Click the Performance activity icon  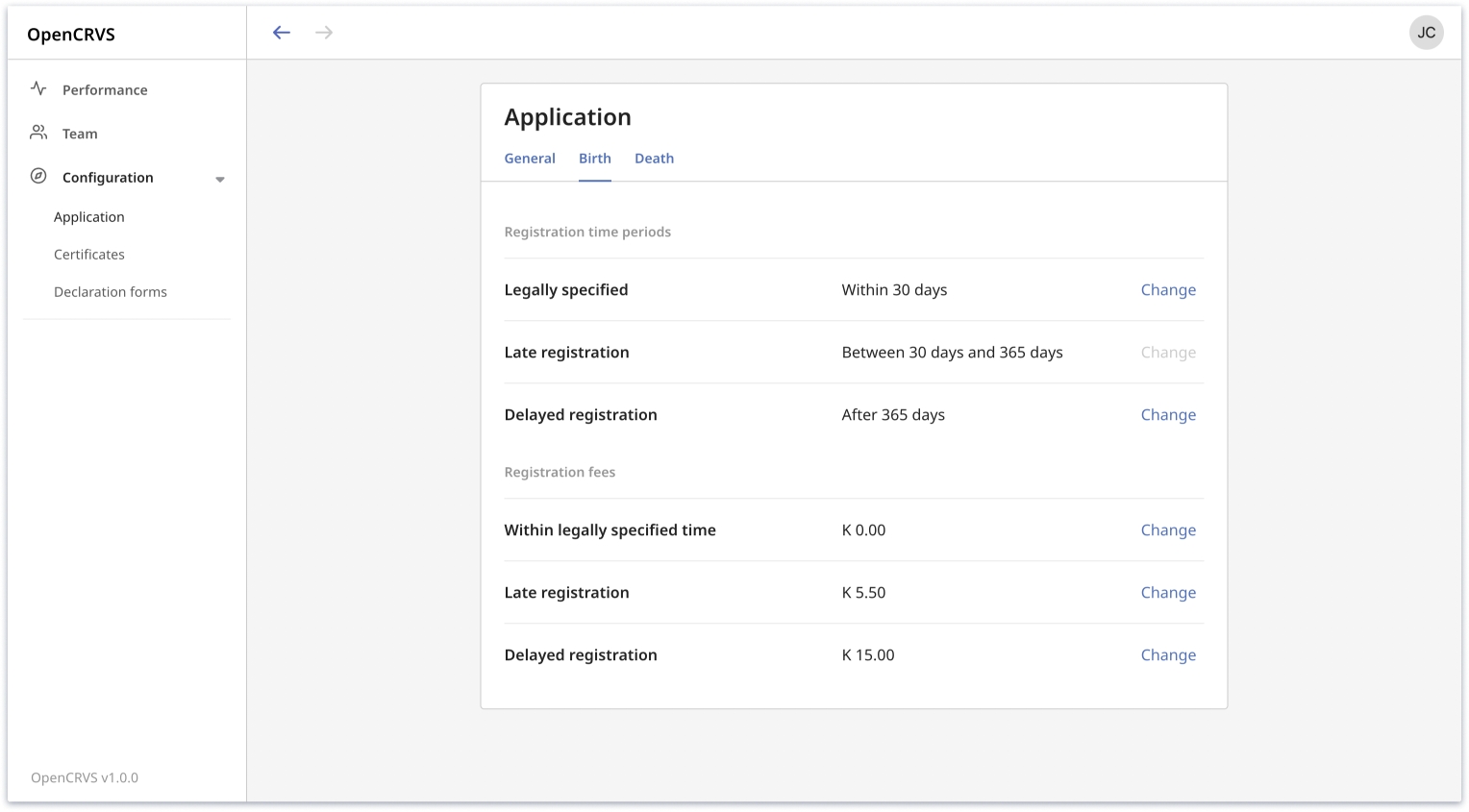(38, 89)
